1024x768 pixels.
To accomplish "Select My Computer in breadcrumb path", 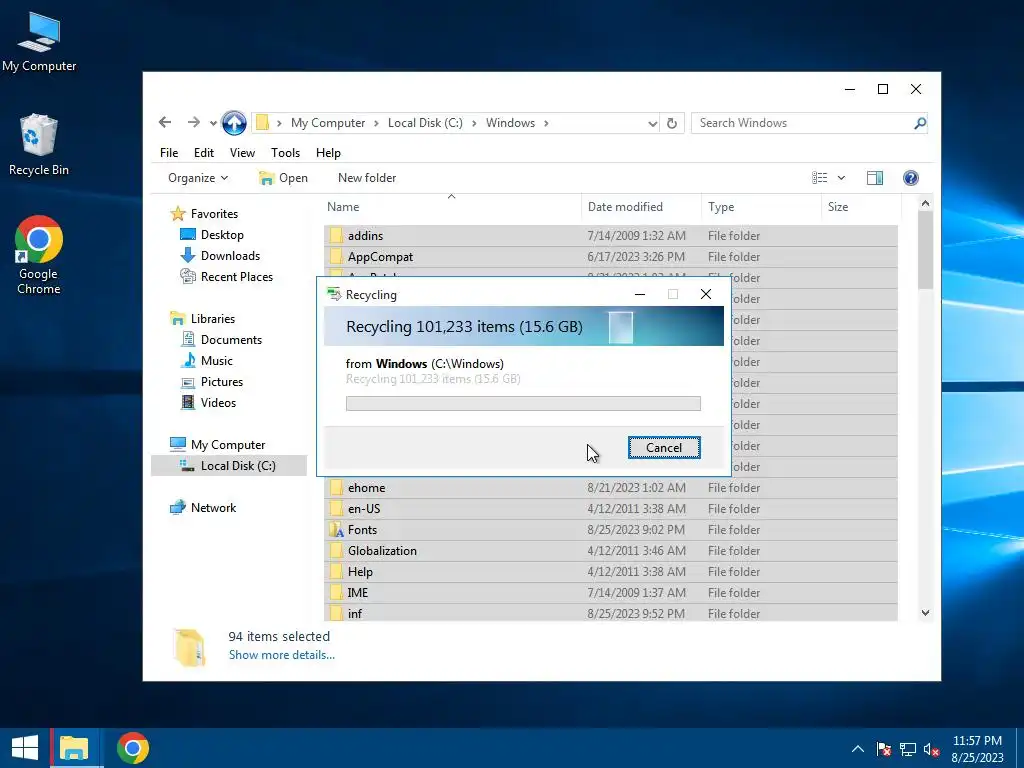I will click(328, 123).
